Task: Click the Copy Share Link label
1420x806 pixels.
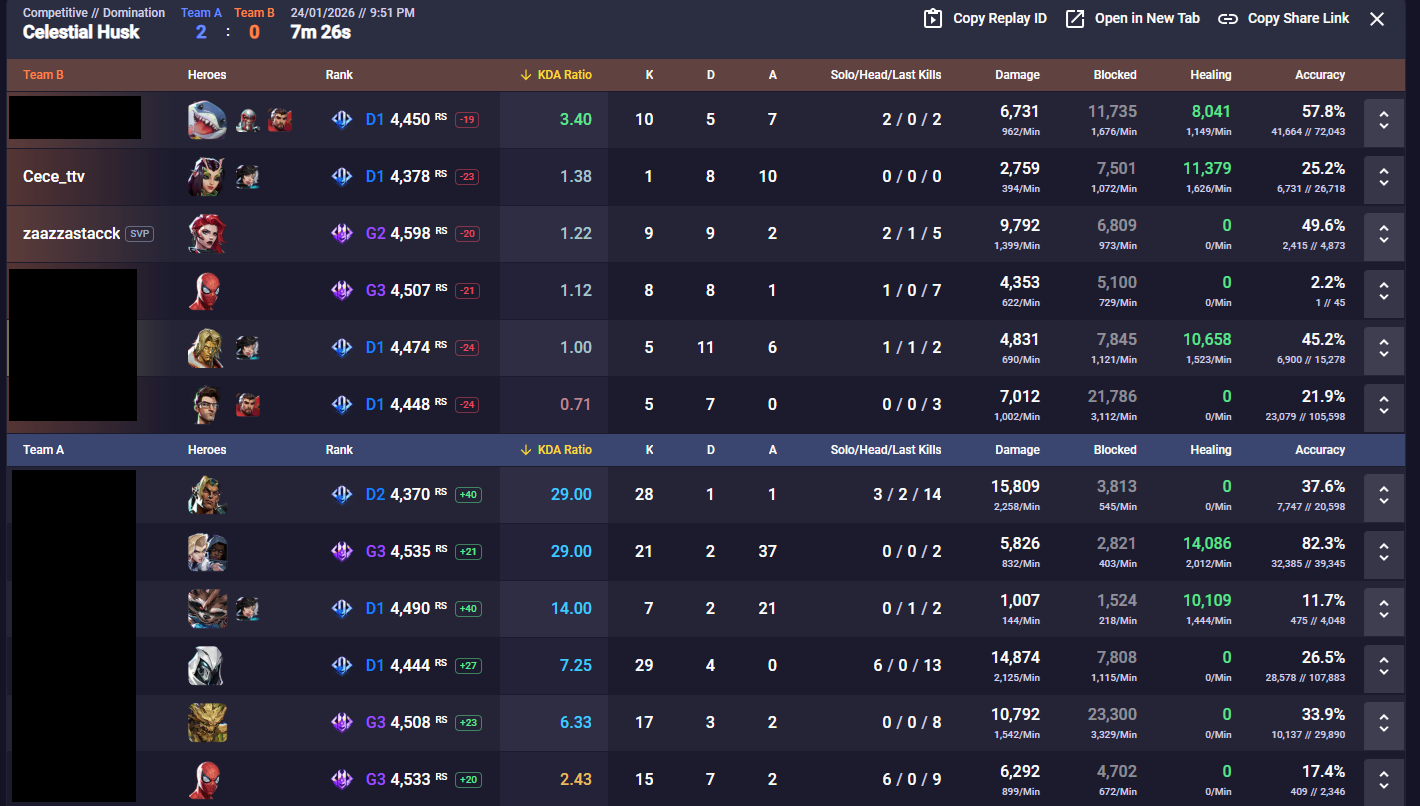Action: click(1298, 18)
